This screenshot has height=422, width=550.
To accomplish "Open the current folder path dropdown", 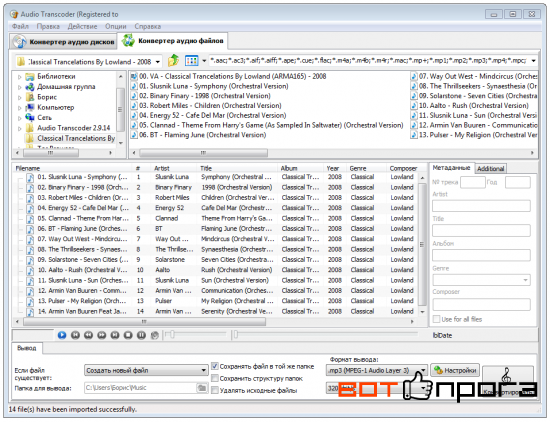I will click(158, 62).
